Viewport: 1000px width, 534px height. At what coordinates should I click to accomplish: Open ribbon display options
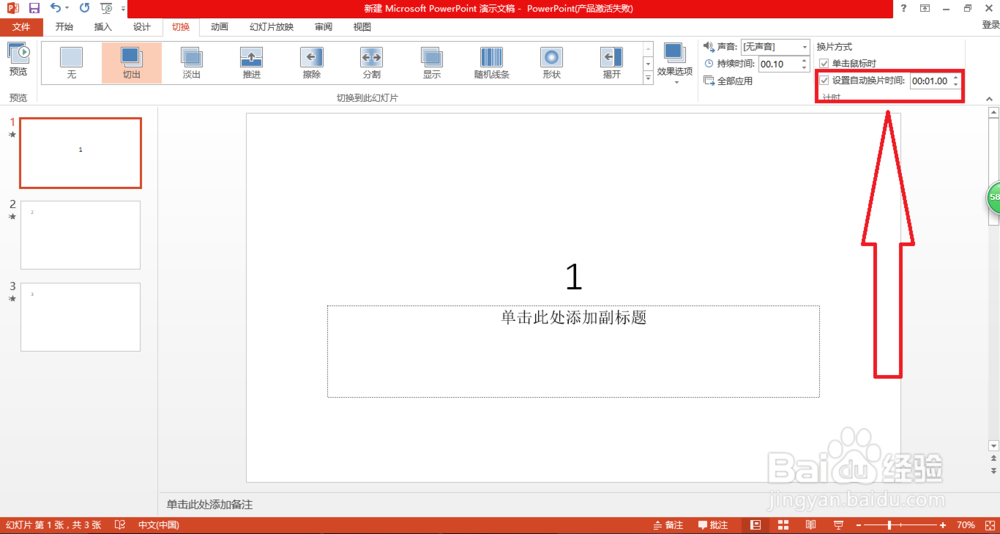[925, 8]
